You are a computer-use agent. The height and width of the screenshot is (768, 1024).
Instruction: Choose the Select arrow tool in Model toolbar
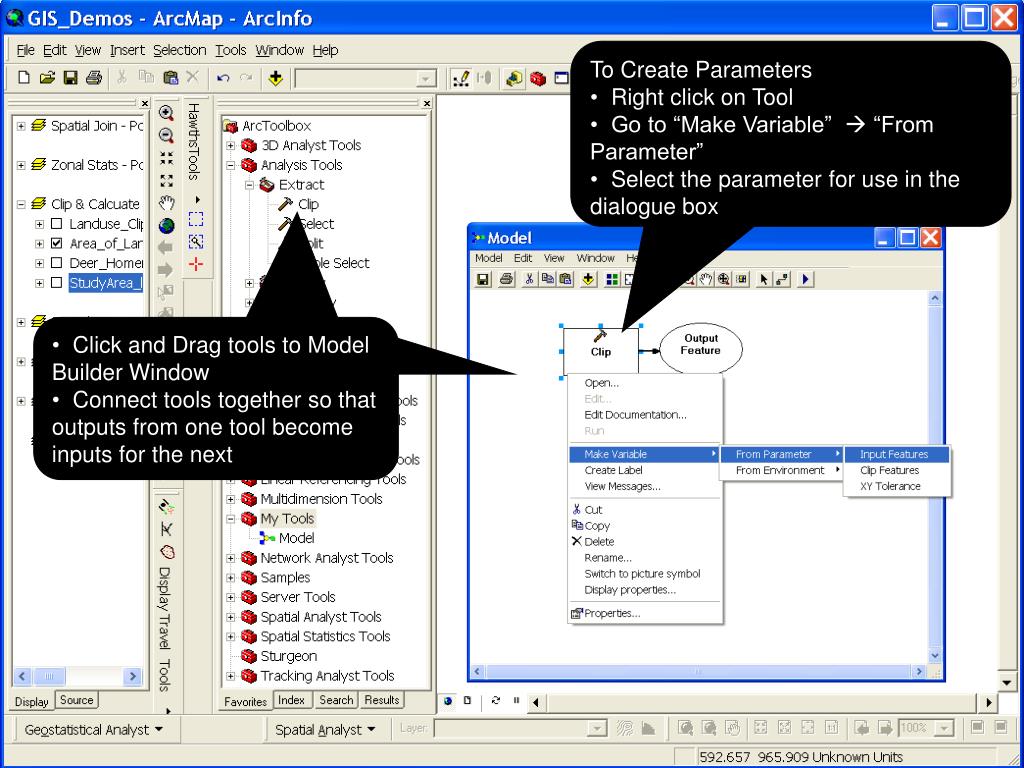click(763, 280)
